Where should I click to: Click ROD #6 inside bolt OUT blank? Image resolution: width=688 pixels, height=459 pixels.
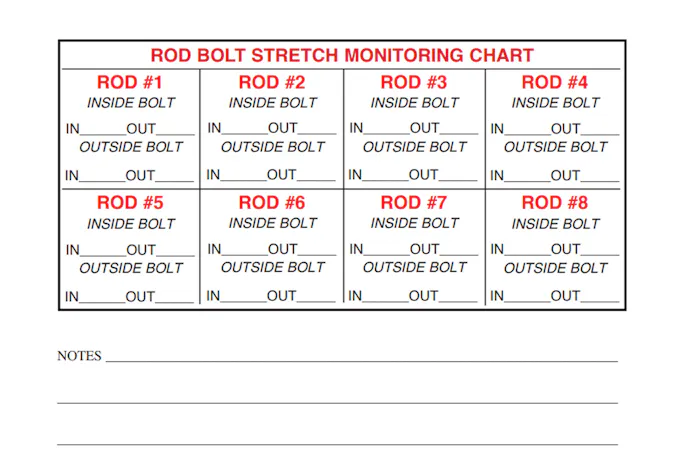[317, 251]
